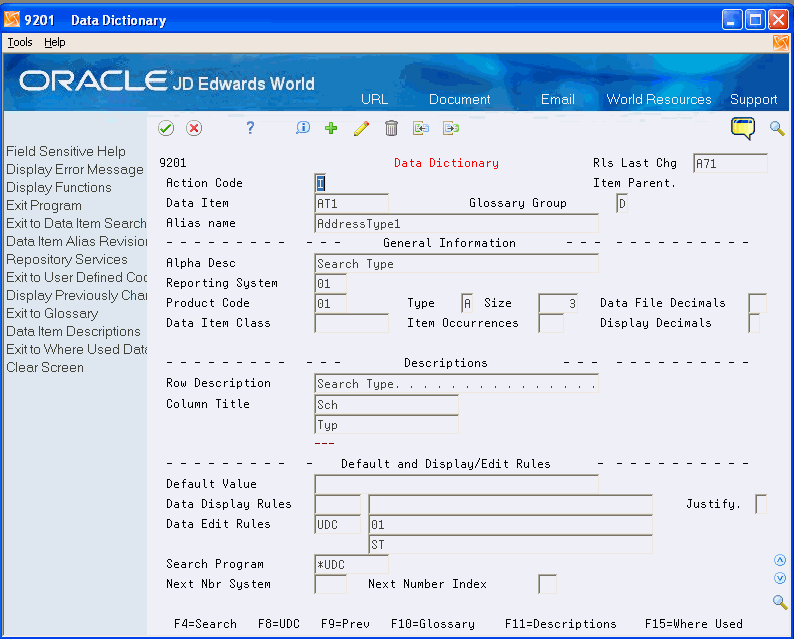Click the top-right magnifier search icon
Image resolution: width=794 pixels, height=639 pixels.
(x=777, y=128)
